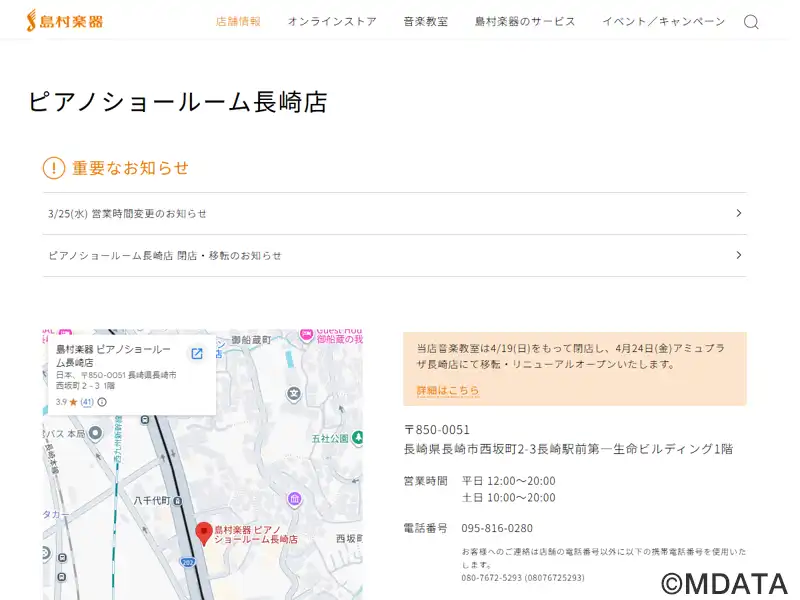800x600 pixels.
Task: Click the phone number 095-816-0280
Action: (x=497, y=528)
